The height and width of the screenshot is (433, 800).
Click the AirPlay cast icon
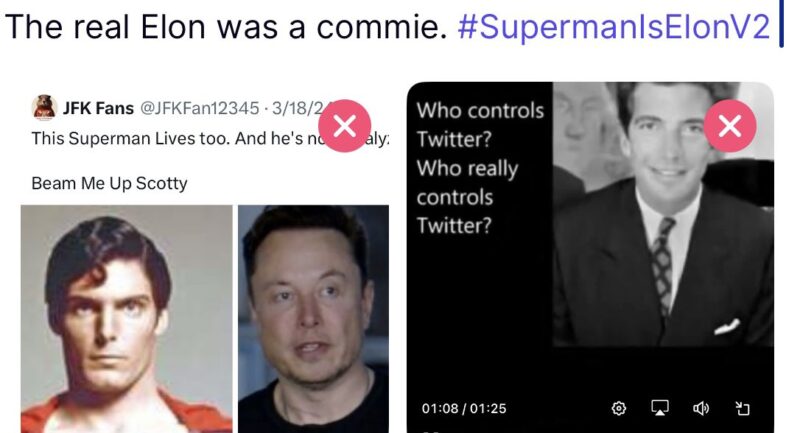pyautogui.click(x=660, y=408)
